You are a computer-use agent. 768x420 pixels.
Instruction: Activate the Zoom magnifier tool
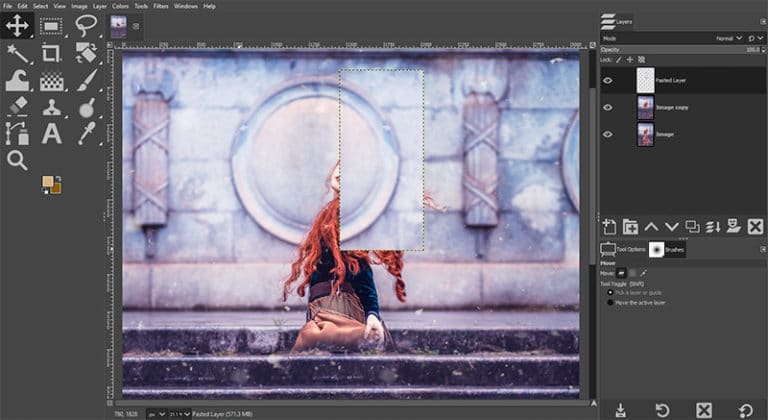(17, 160)
